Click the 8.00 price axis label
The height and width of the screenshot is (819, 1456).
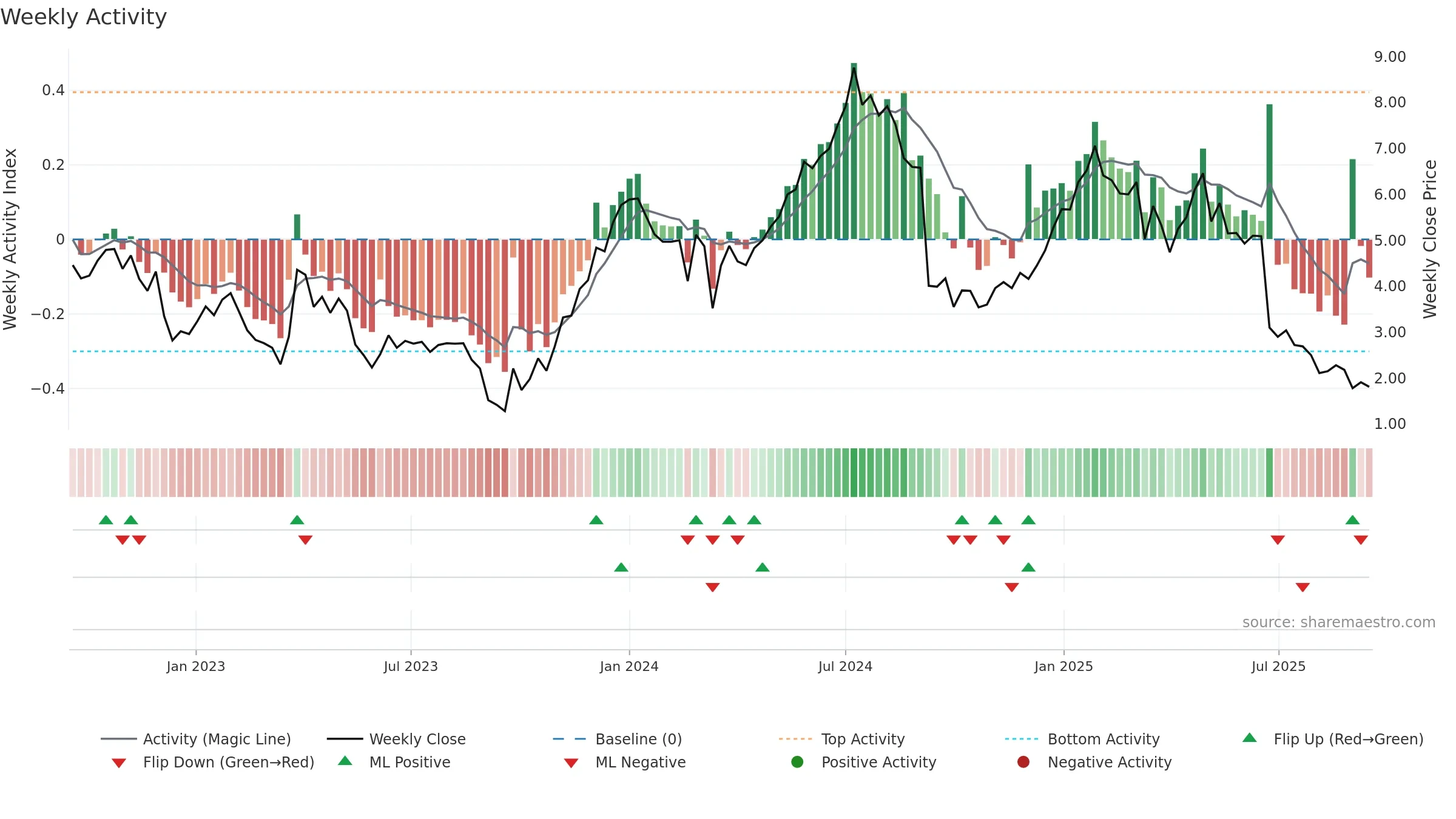1390,103
